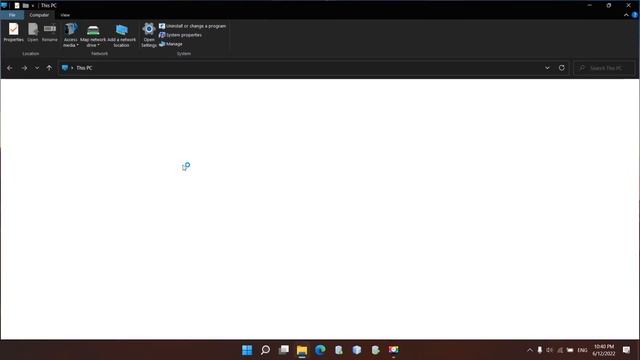This screenshot has width=640, height=360.
Task: Go back using the back arrow
Action: pos(10,68)
